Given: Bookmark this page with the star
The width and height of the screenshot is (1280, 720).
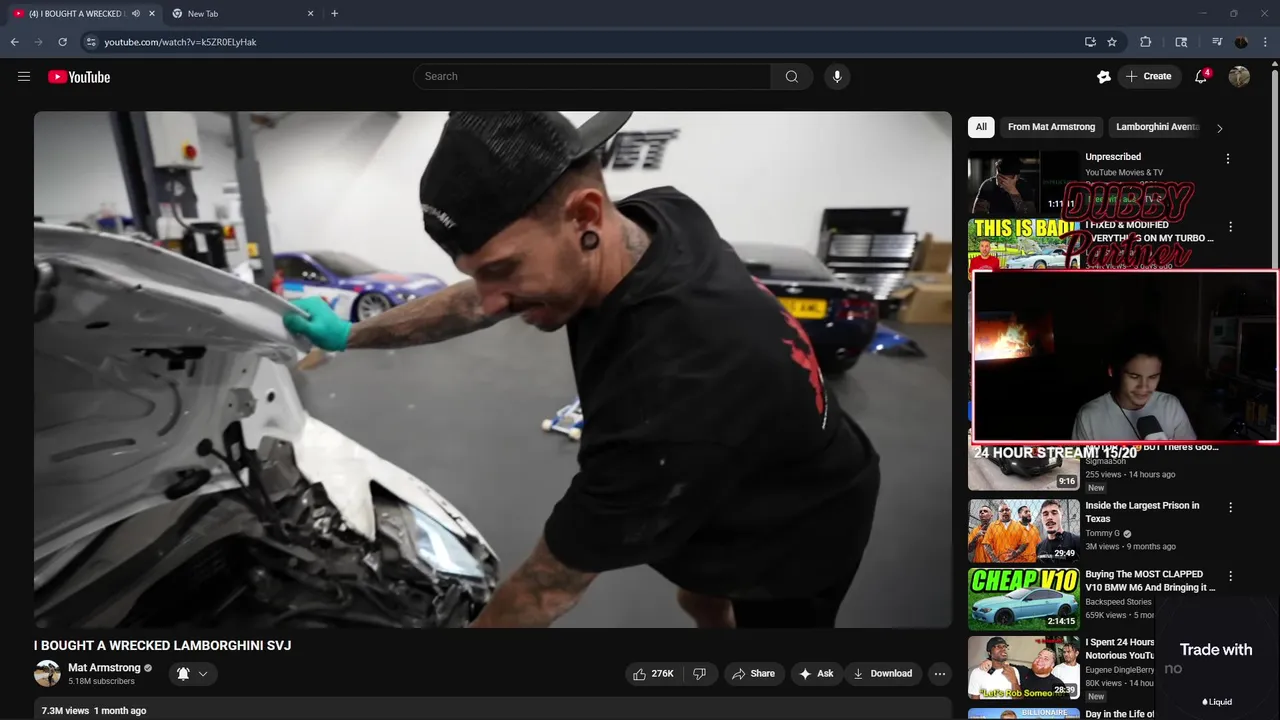Looking at the screenshot, I should pos(1112,42).
